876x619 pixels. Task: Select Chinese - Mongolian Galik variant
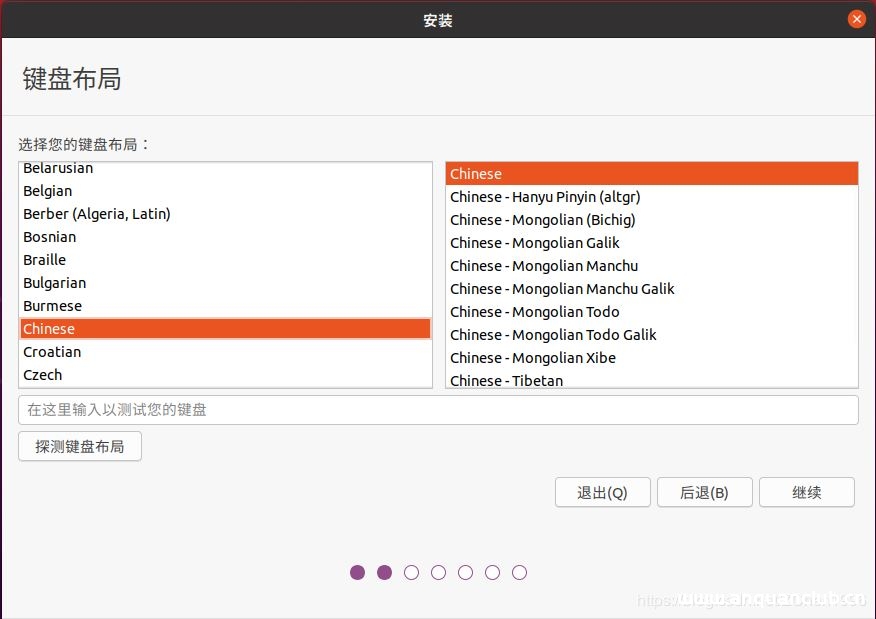[534, 242]
